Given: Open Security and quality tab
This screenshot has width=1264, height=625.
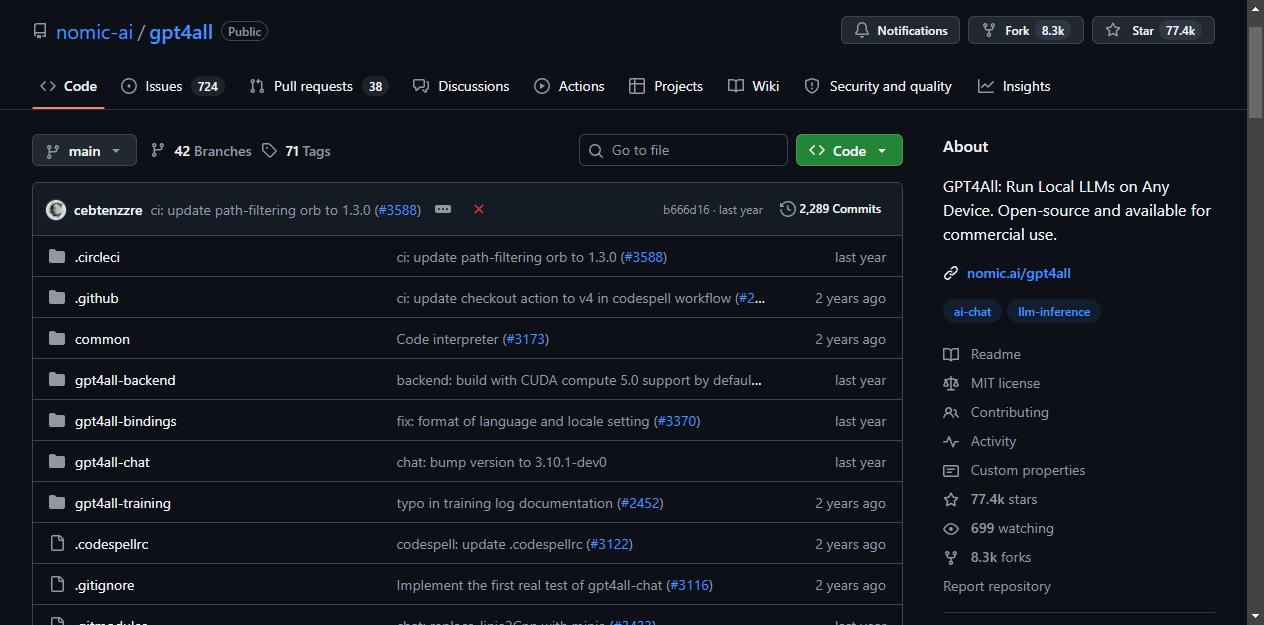Looking at the screenshot, I should click(878, 86).
